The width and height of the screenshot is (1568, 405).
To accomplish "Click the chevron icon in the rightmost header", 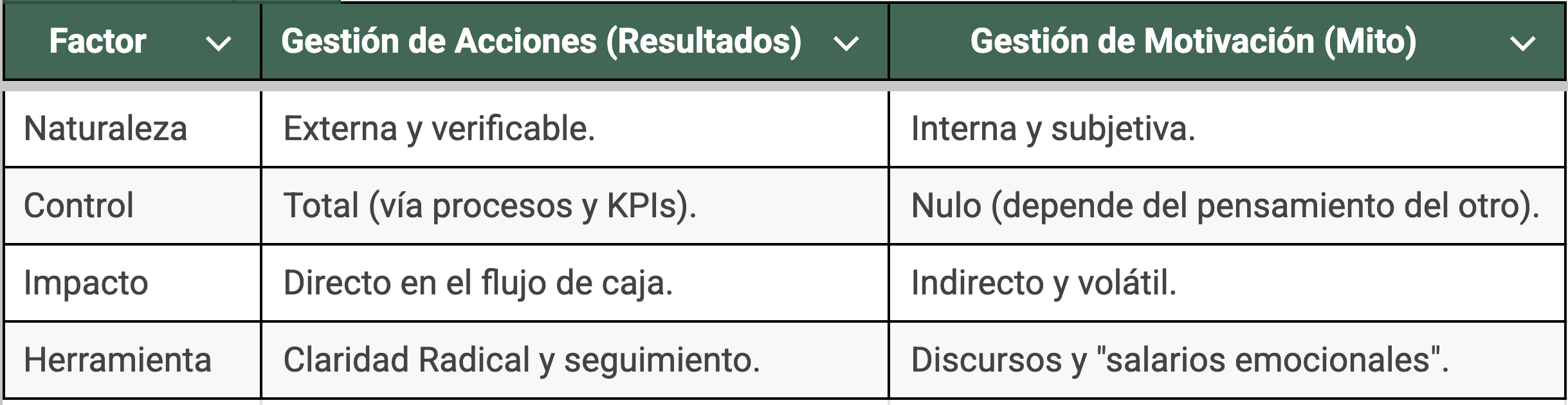I will click(x=1524, y=43).
